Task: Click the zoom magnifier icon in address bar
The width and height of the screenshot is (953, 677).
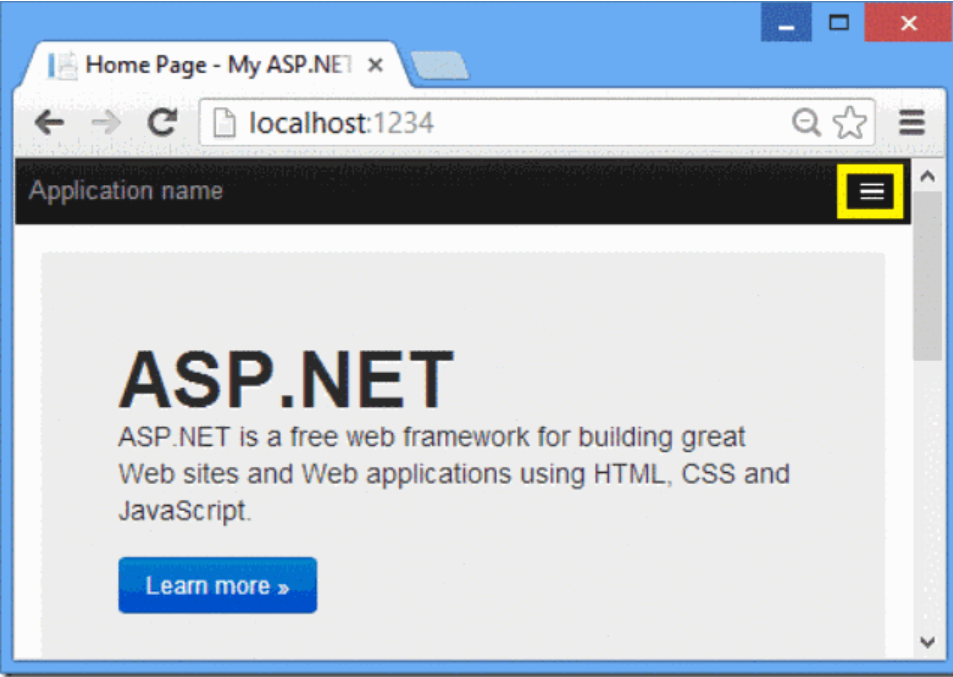Action: [x=805, y=123]
